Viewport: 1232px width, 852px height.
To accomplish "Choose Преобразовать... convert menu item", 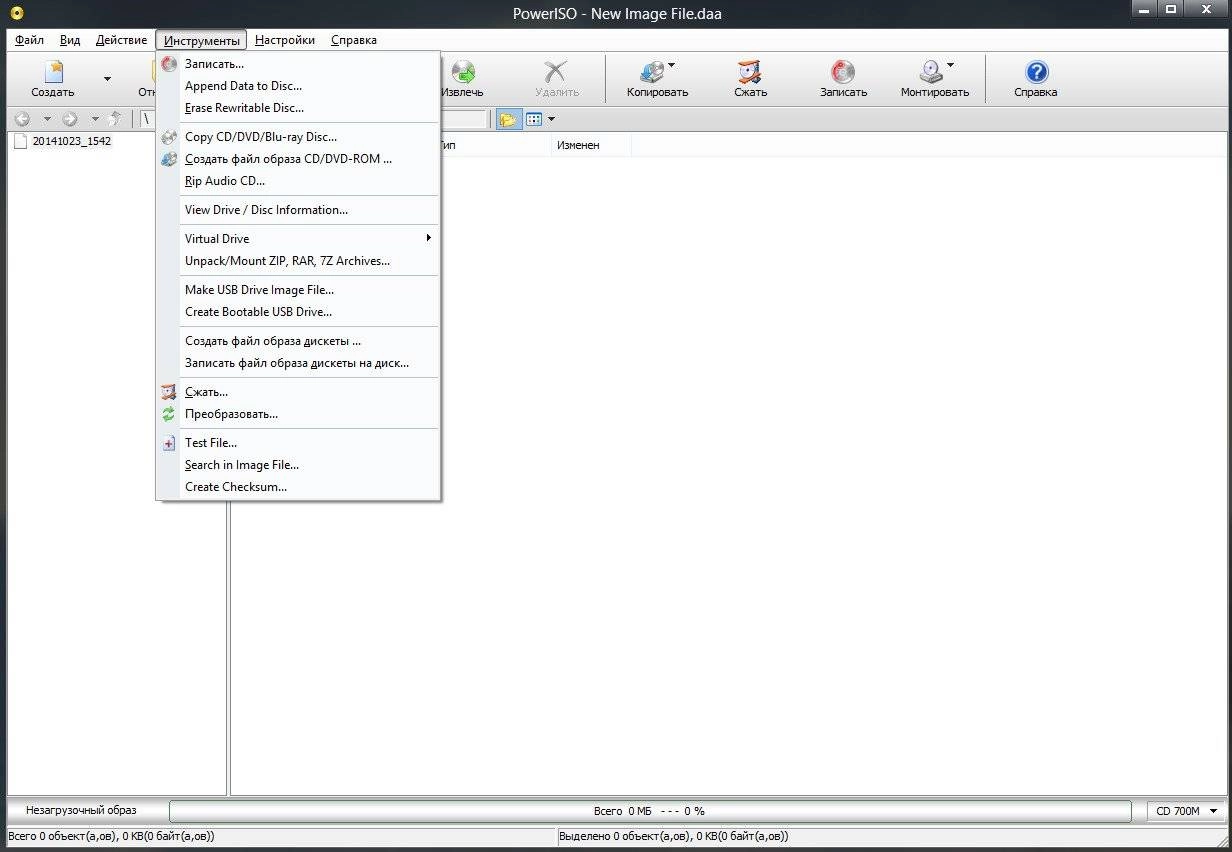I will 298,414.
